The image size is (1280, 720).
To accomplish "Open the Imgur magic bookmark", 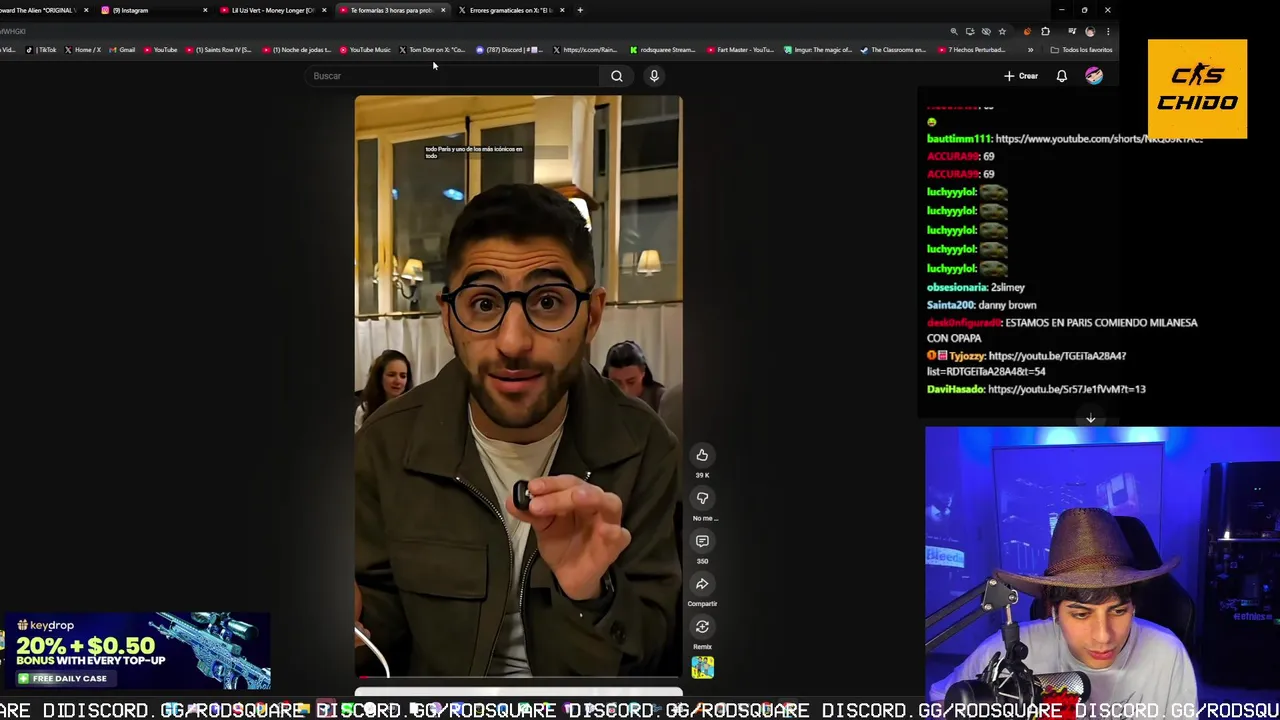I will click(x=818, y=50).
